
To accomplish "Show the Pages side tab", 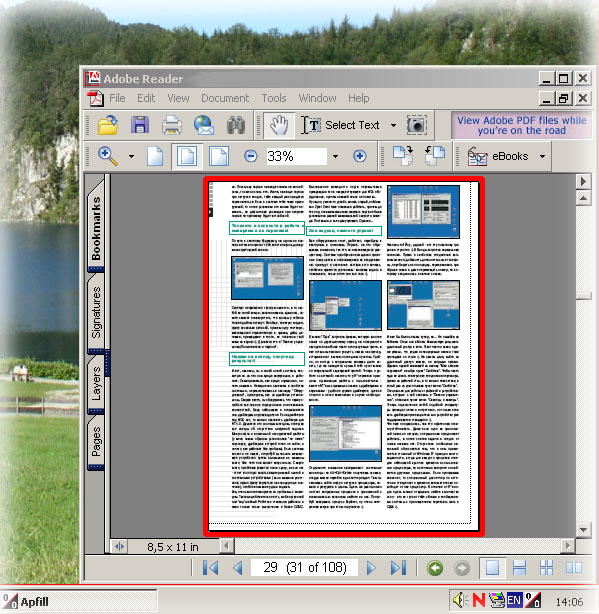I will coord(96,442).
